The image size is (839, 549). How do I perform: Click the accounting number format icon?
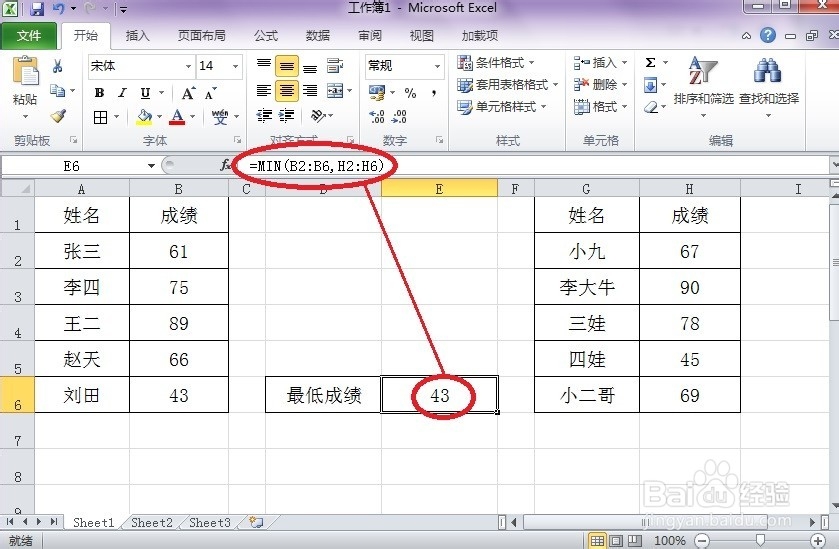pyautogui.click(x=377, y=93)
